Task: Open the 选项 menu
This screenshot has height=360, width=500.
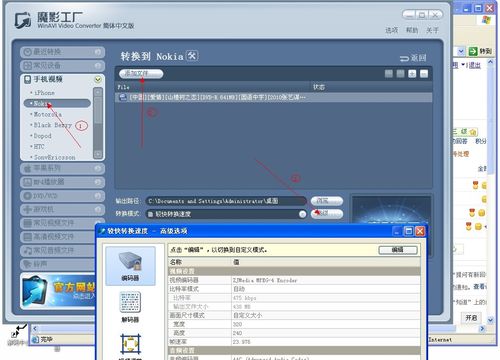Action: click(x=392, y=30)
